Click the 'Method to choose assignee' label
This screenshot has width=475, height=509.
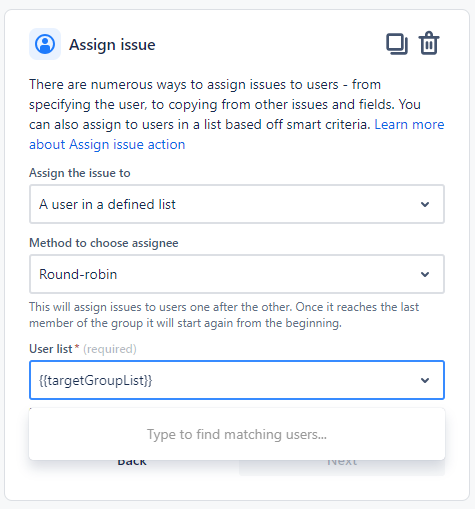(104, 243)
